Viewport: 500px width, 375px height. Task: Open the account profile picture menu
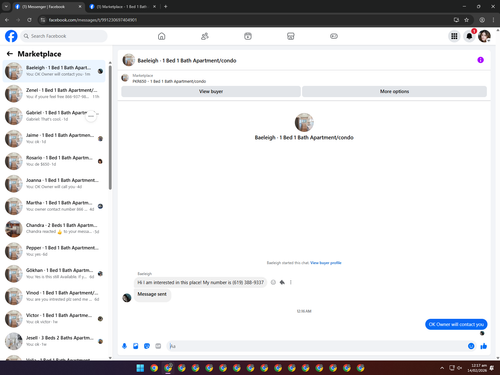tap(484, 36)
